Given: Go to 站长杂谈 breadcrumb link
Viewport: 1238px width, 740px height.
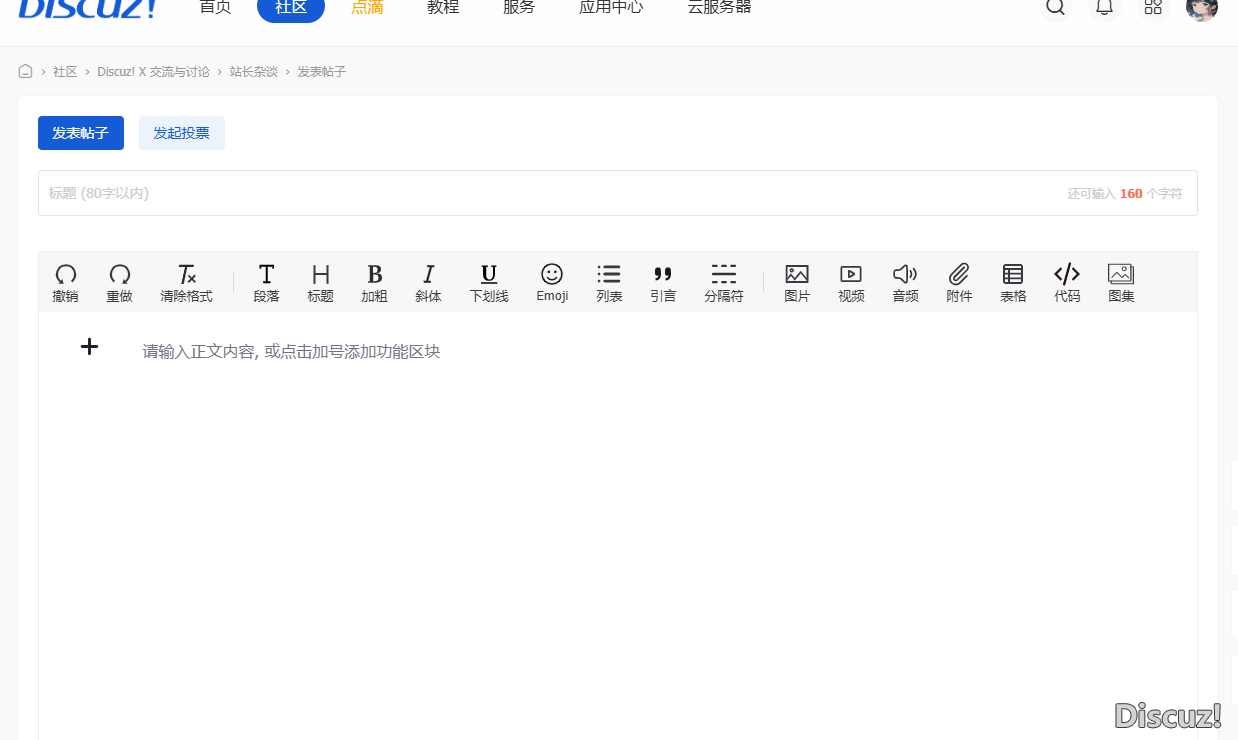Looking at the screenshot, I should [253, 72].
